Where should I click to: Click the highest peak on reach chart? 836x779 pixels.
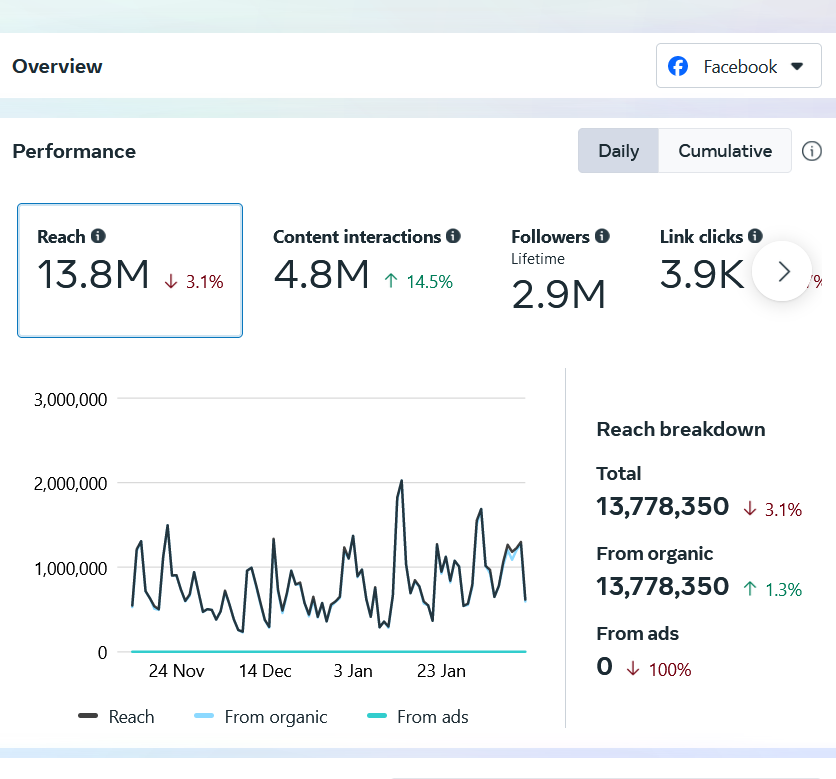pyautogui.click(x=401, y=481)
